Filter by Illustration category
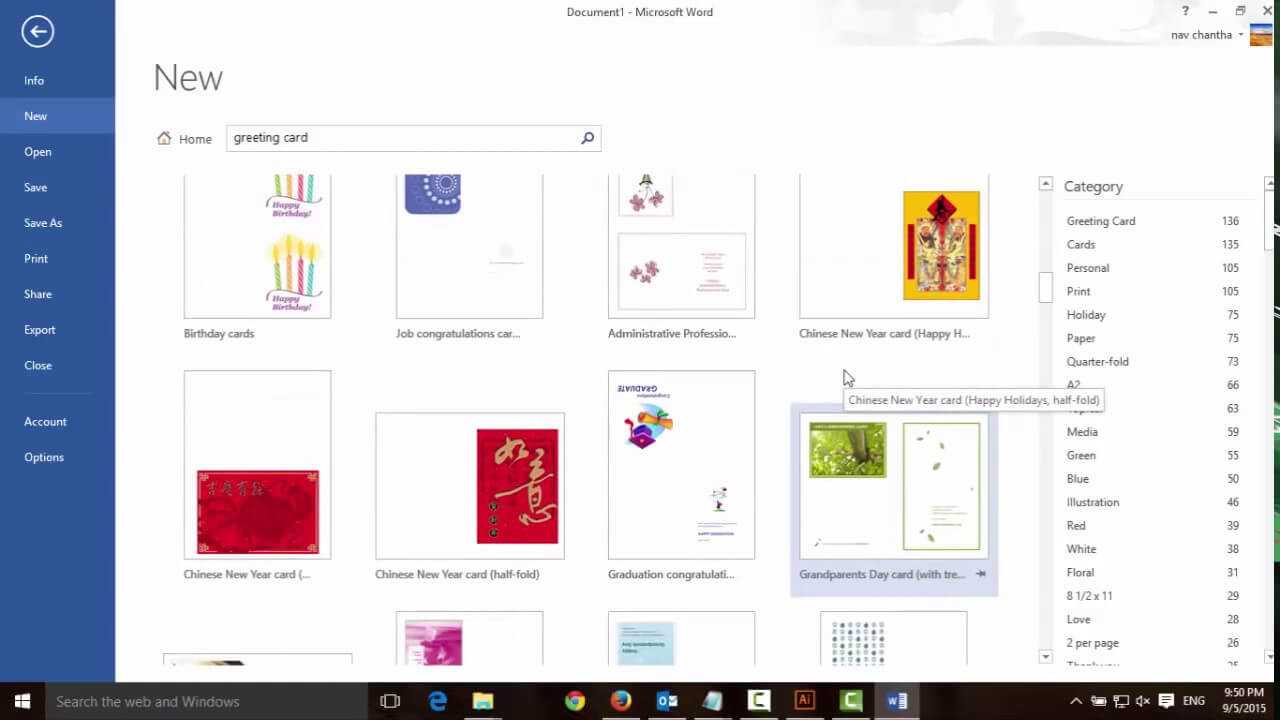 pyautogui.click(x=1152, y=502)
